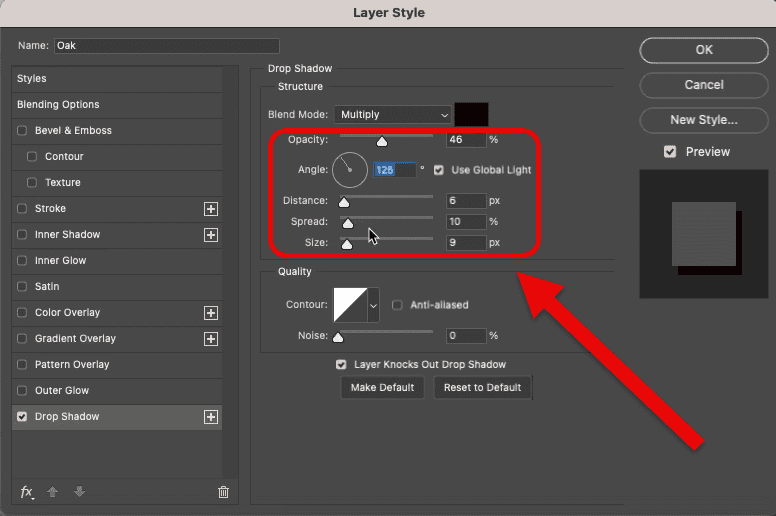The width and height of the screenshot is (776, 516).
Task: Add another Stroke with plus icon
Action: [x=211, y=209]
